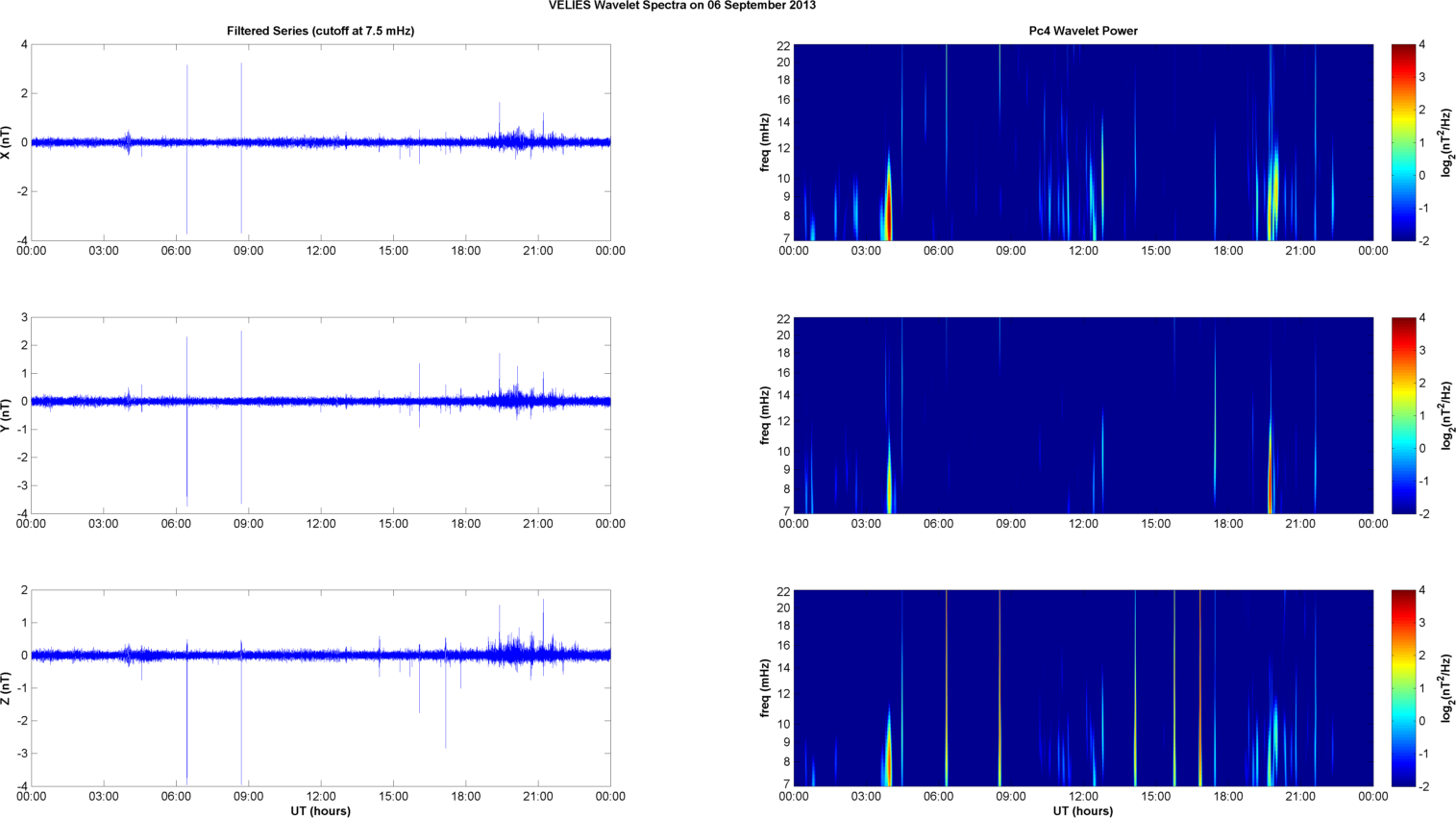Click freq (mHz) label of the top spectrum
This screenshot has width=1456, height=818.
tap(765, 142)
